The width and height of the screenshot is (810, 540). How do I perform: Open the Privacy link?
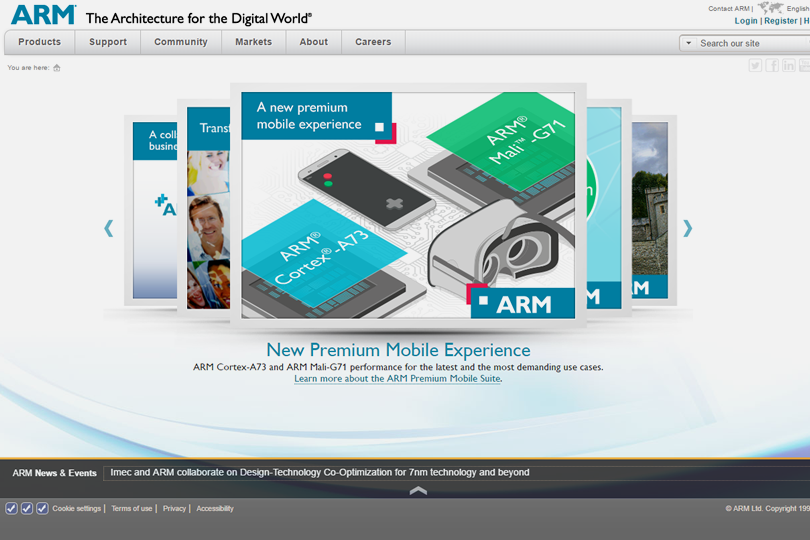(x=174, y=508)
